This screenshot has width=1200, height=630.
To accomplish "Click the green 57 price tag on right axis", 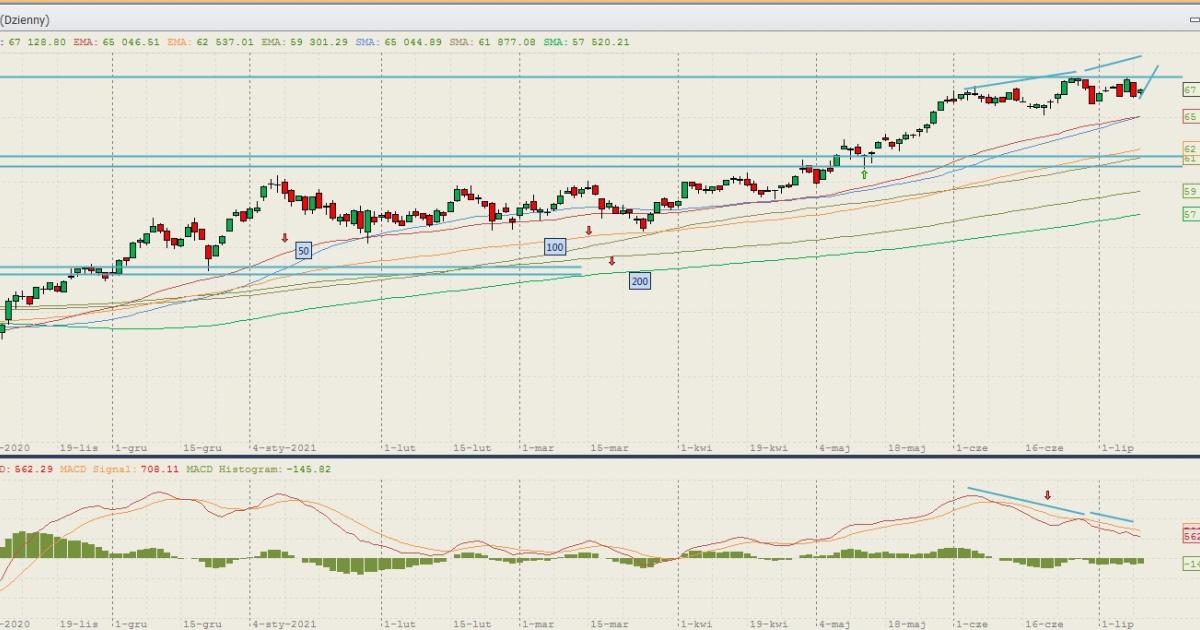I will tap(1190, 214).
